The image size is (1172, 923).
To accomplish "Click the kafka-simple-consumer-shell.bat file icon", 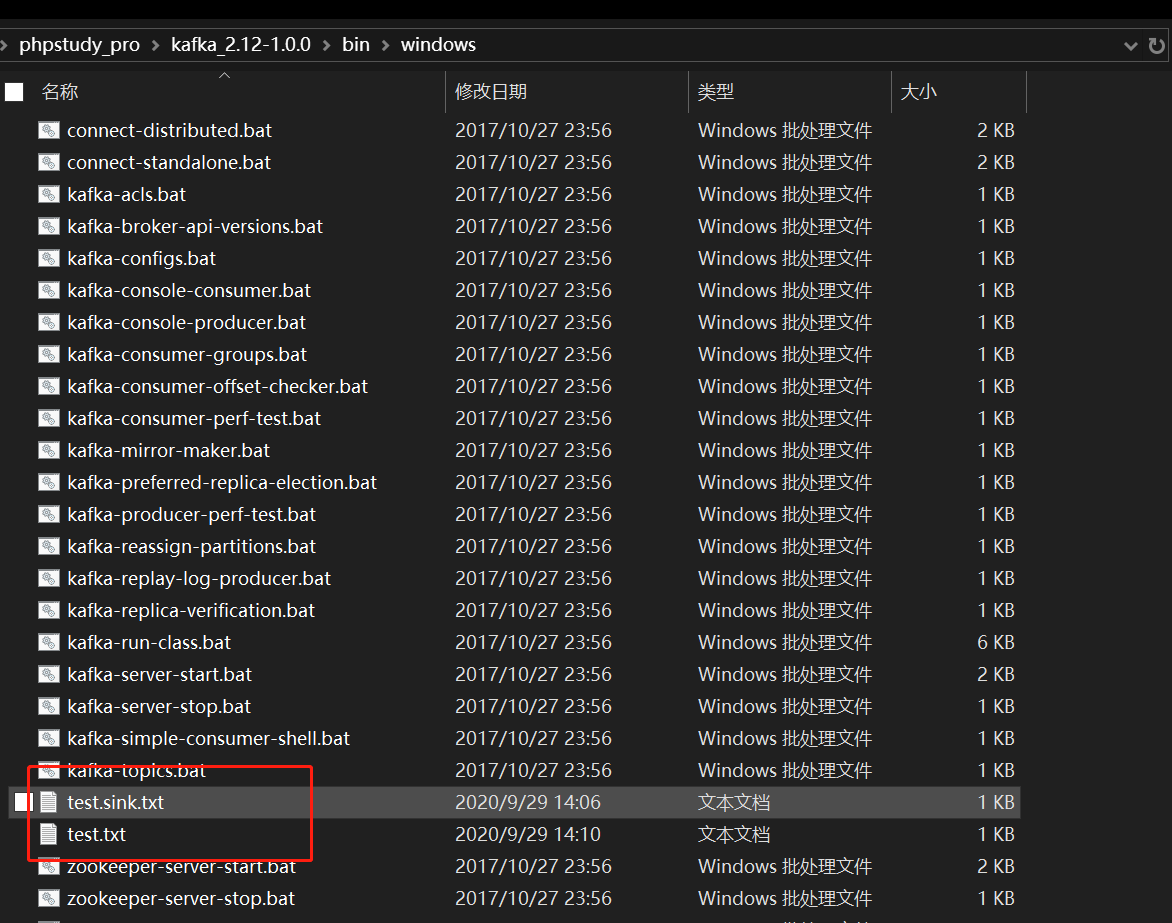I will coord(49,739).
